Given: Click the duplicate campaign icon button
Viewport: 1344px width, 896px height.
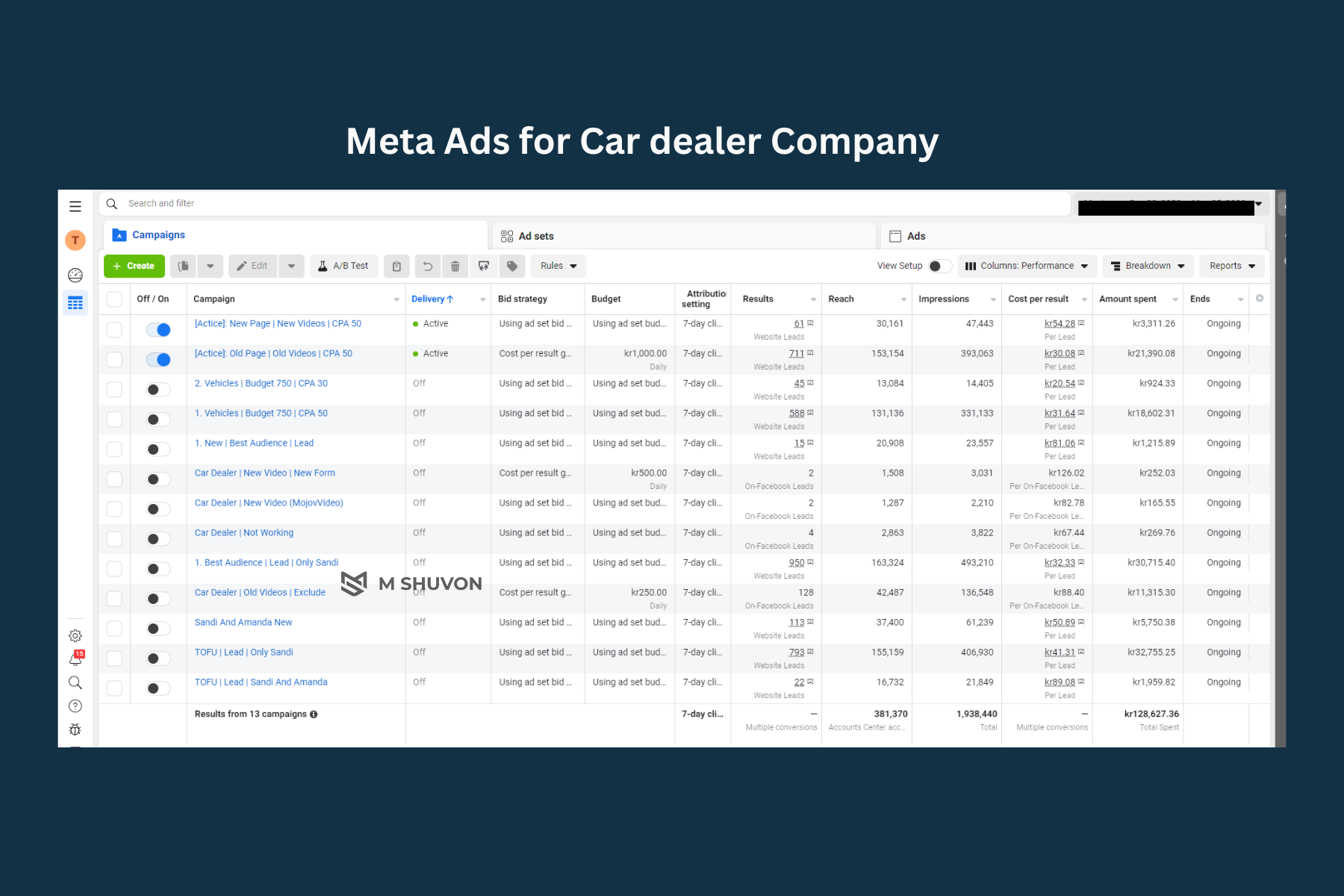Looking at the screenshot, I should tap(184, 266).
